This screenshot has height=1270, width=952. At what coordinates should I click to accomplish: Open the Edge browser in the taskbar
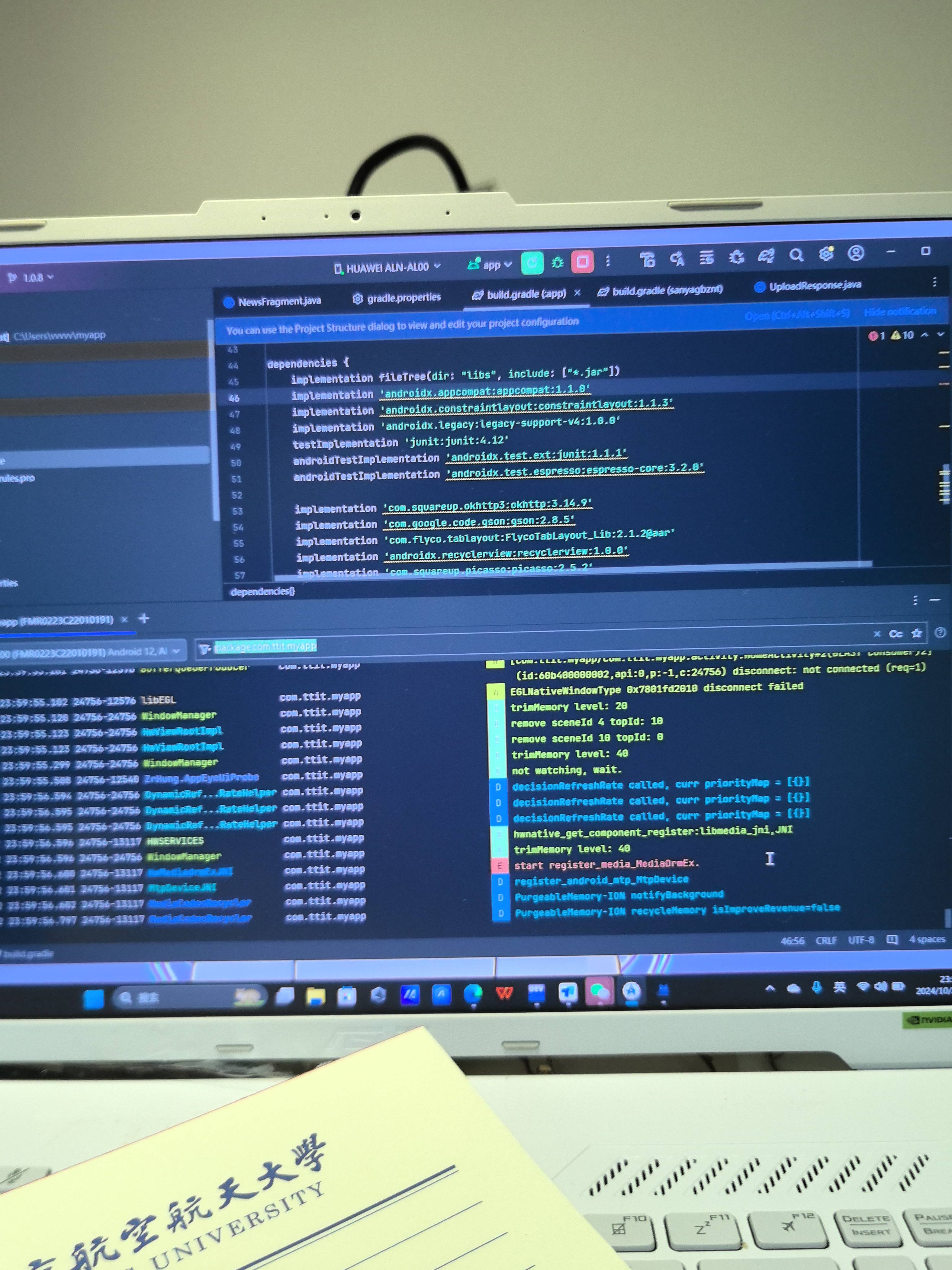coord(473,993)
